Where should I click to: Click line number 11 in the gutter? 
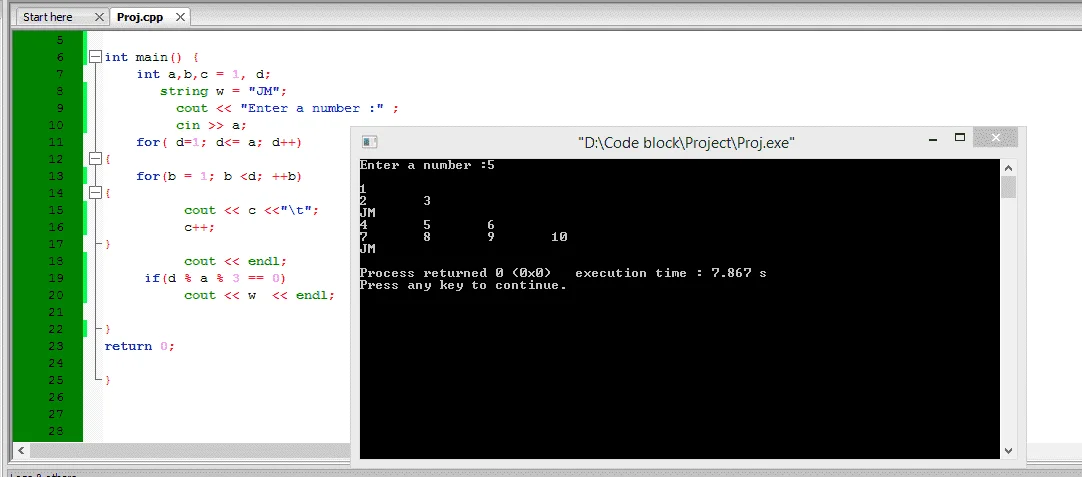click(56, 142)
